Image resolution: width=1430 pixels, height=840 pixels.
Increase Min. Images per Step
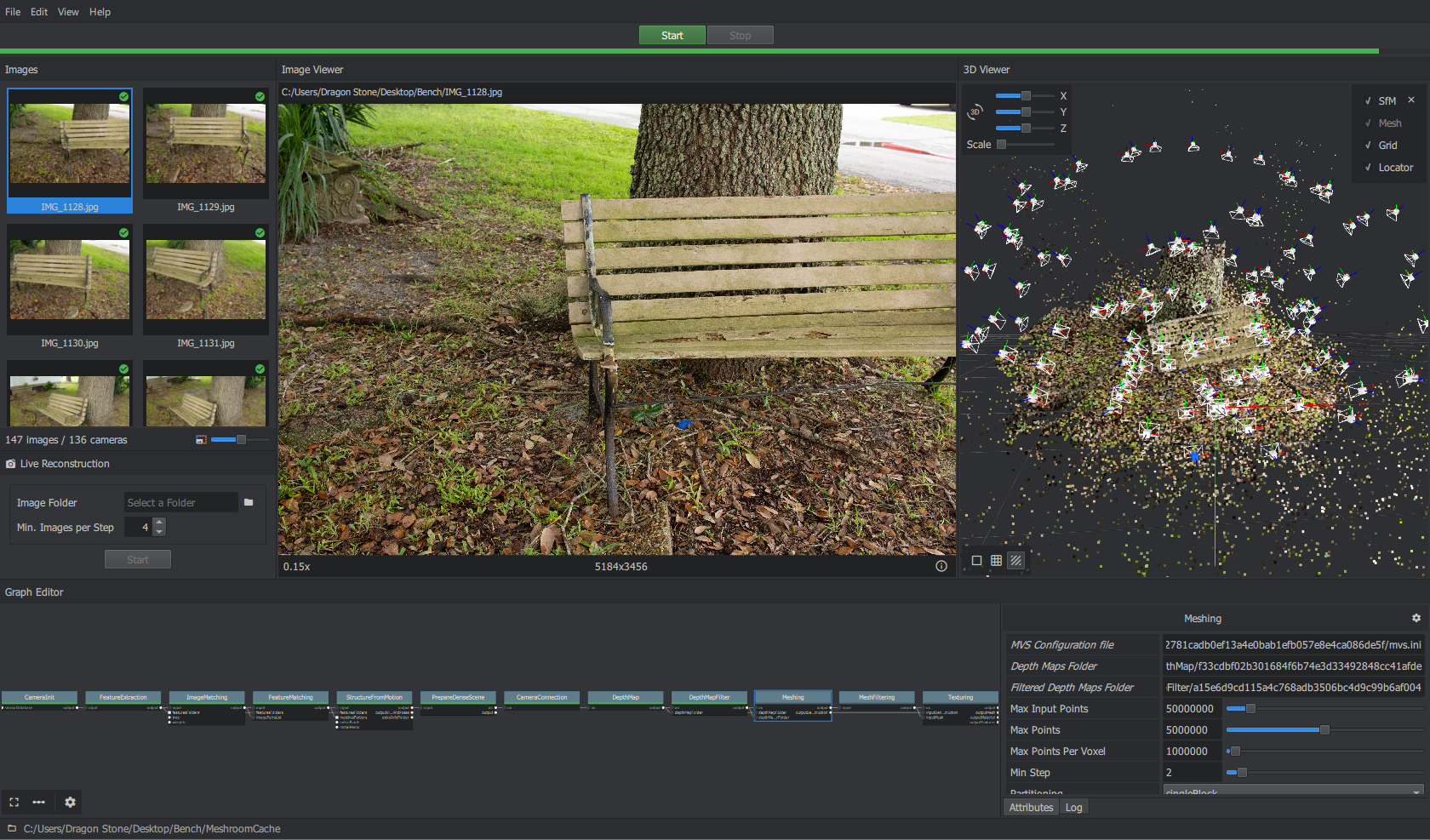tap(159, 523)
